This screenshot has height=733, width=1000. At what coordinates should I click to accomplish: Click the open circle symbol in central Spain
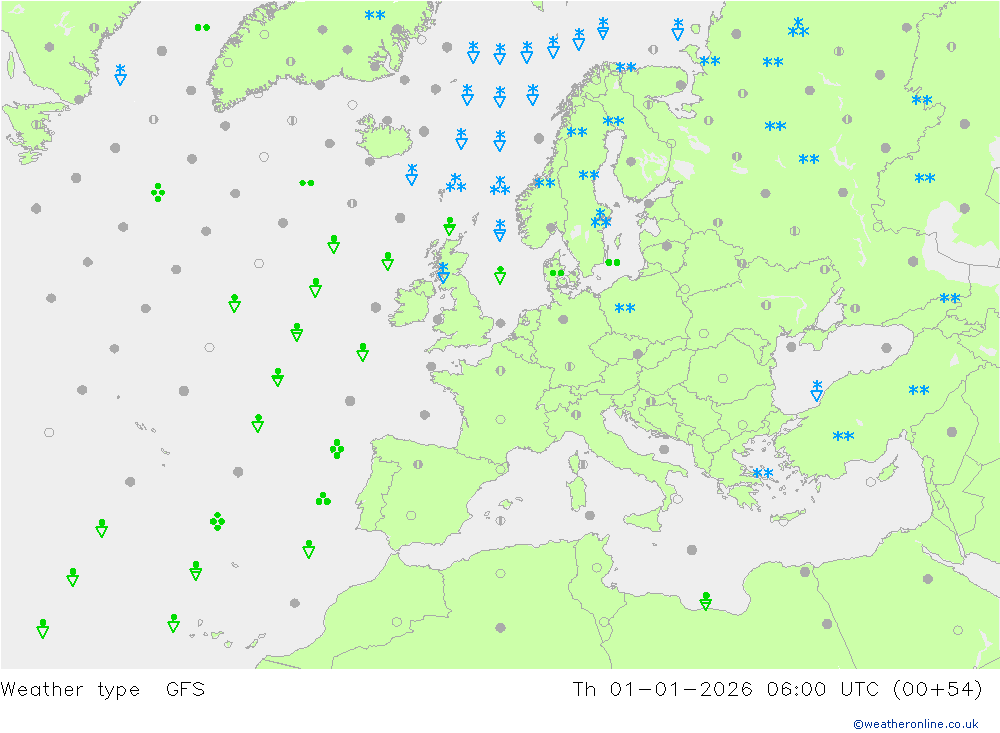(411, 515)
